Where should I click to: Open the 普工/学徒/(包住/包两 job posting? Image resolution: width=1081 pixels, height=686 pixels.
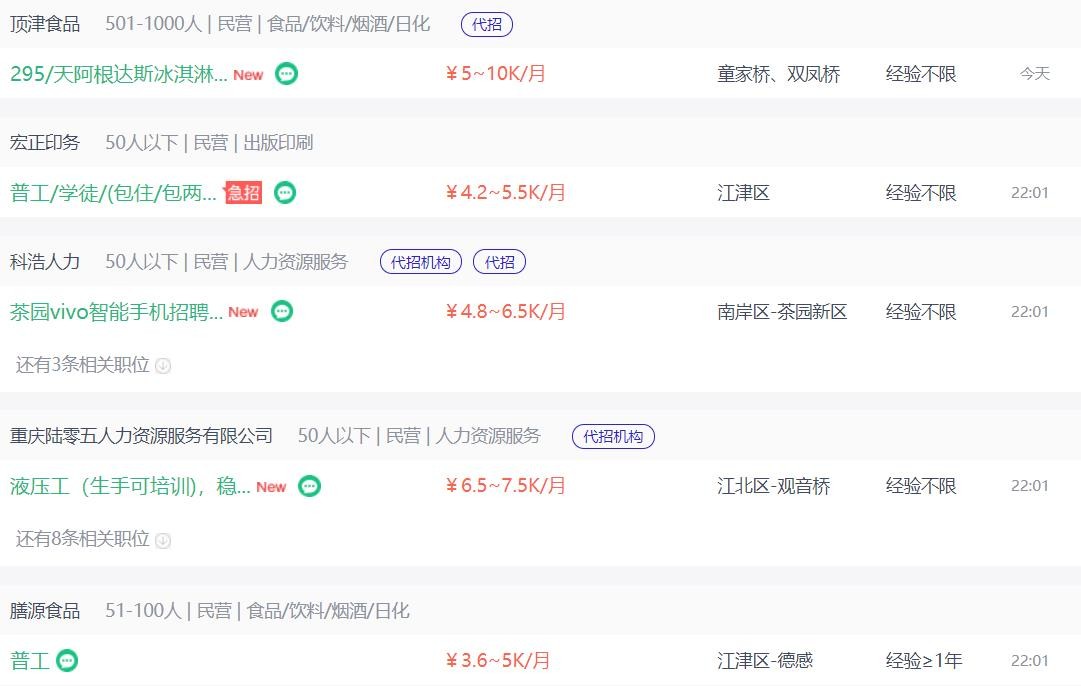[114, 192]
